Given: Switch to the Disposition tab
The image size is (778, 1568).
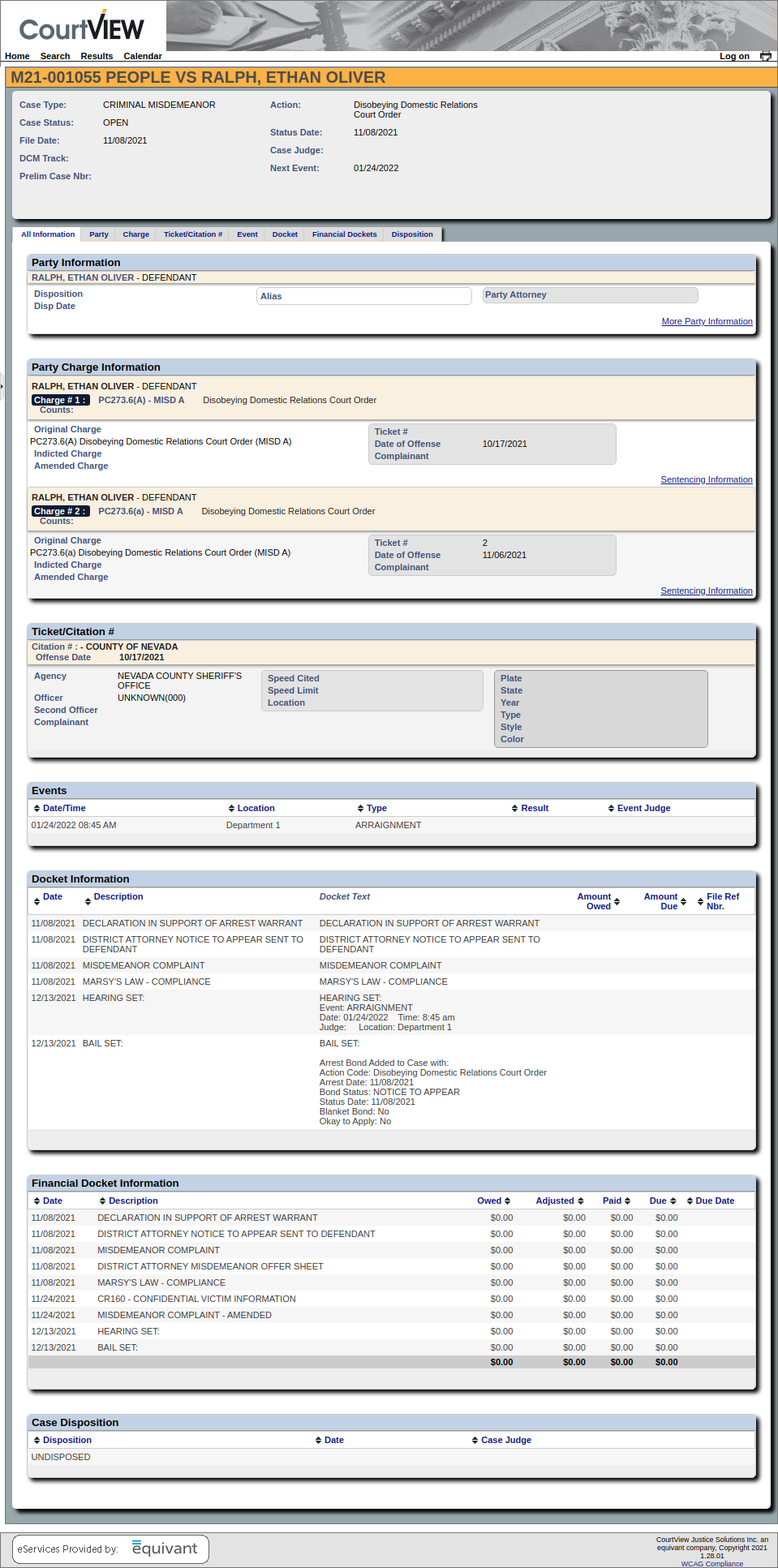Looking at the screenshot, I should click(x=412, y=234).
